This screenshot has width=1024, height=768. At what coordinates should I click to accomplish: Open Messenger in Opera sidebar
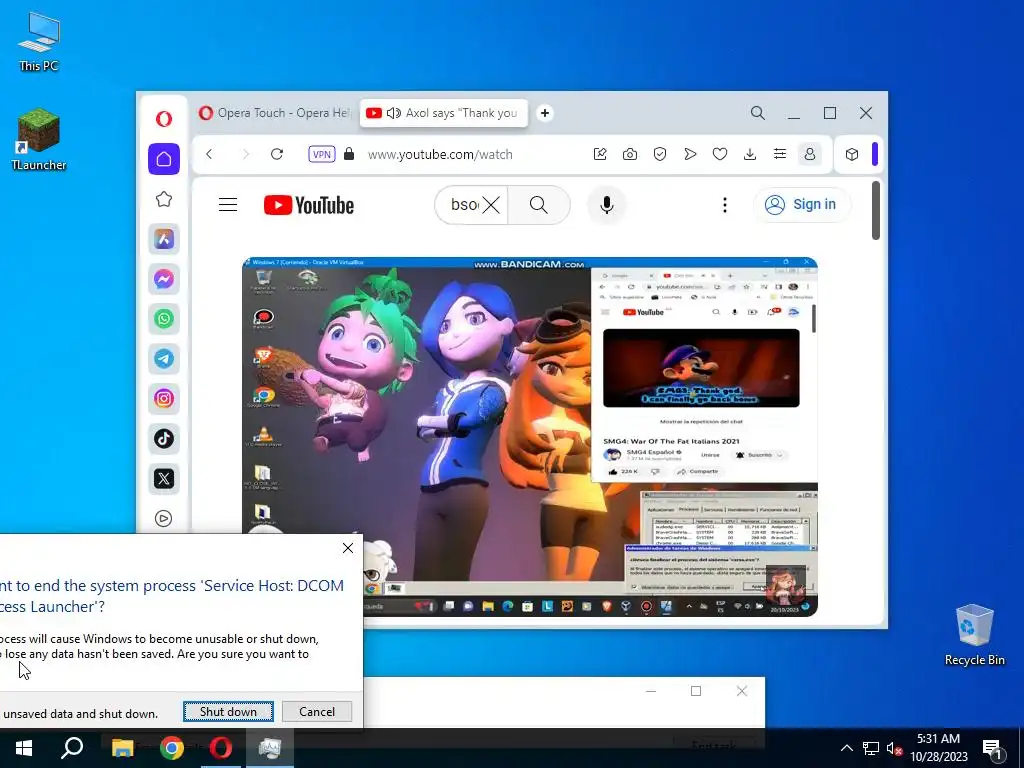point(164,279)
